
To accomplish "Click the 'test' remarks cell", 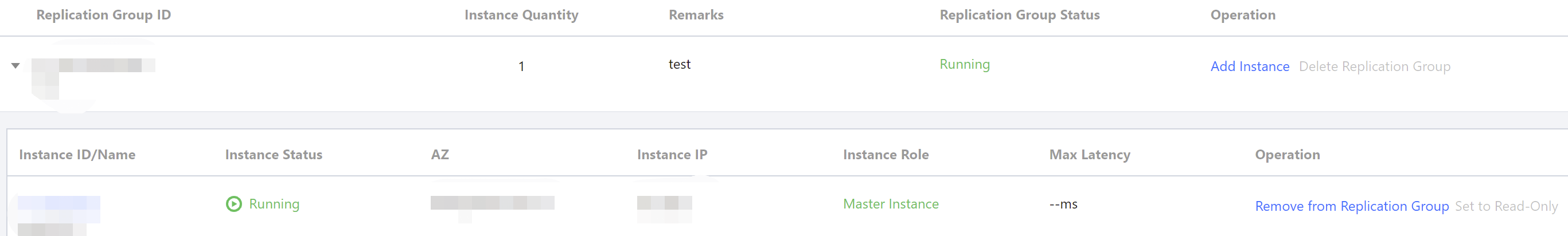I will click(679, 65).
